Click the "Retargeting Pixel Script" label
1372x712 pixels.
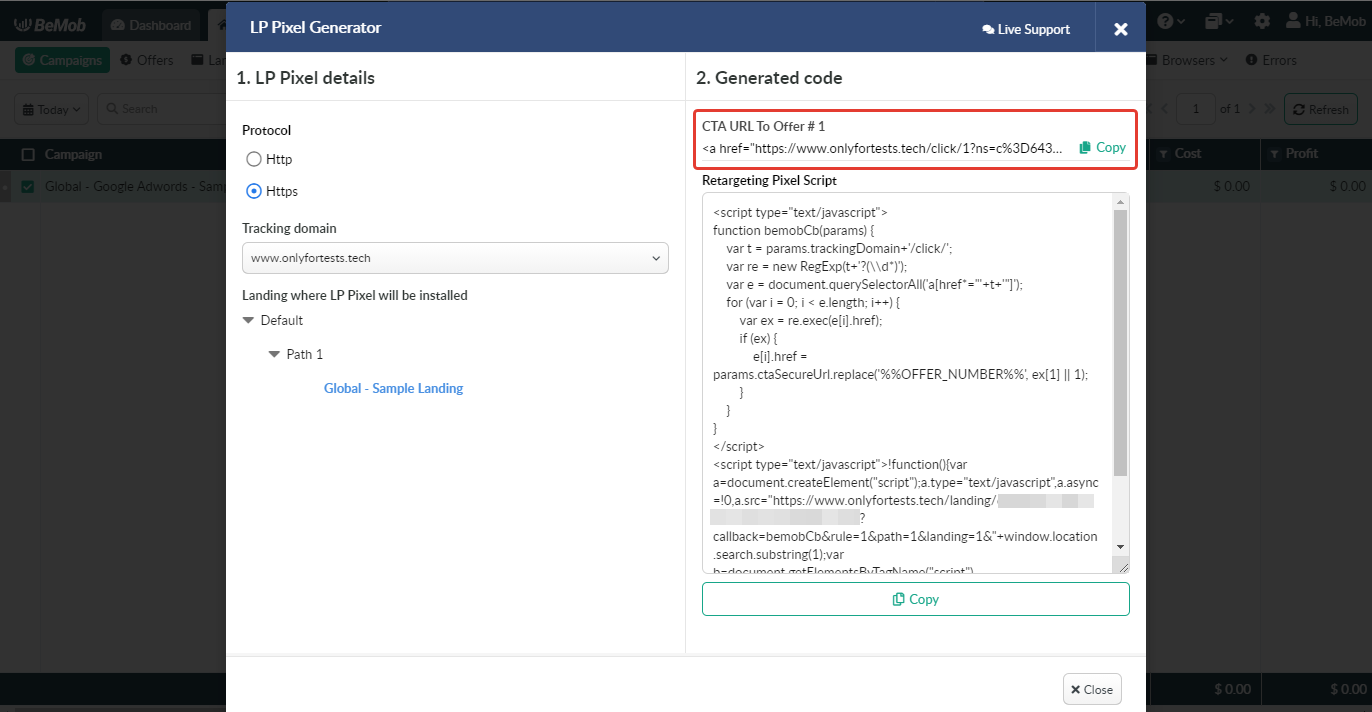[x=770, y=181]
